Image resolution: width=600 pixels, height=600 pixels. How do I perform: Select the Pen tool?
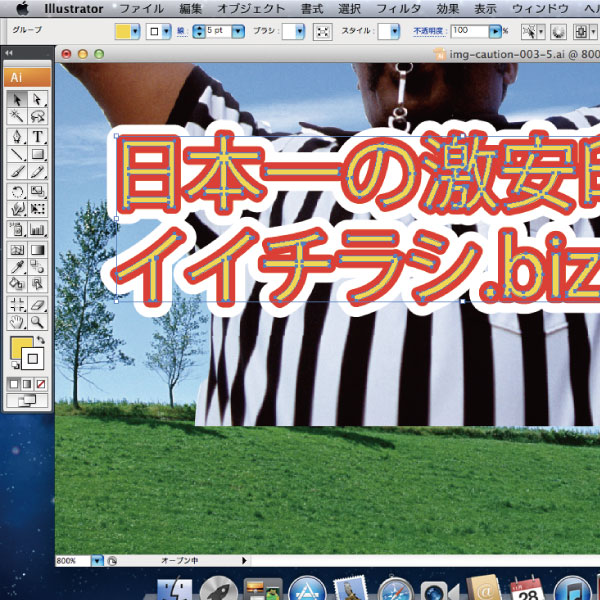pos(17,136)
